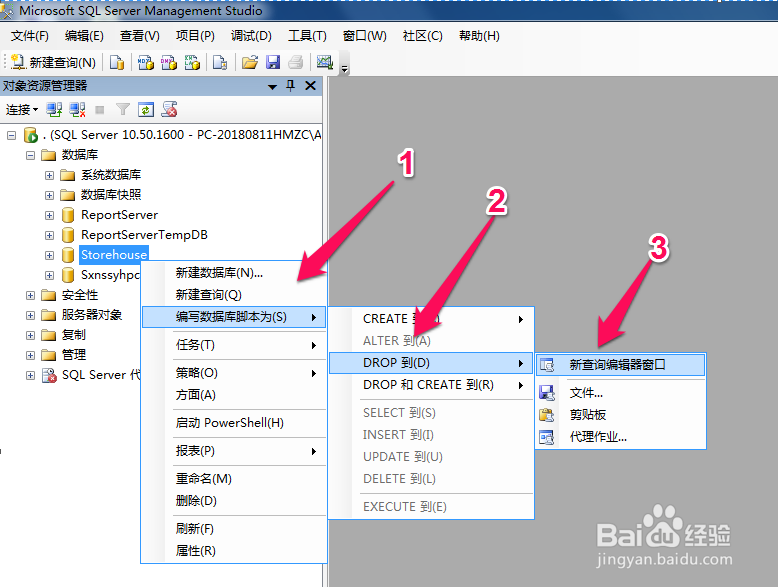This screenshot has height=587, width=778.
Task: Select the Storehouse database in tree
Action: tap(114, 255)
